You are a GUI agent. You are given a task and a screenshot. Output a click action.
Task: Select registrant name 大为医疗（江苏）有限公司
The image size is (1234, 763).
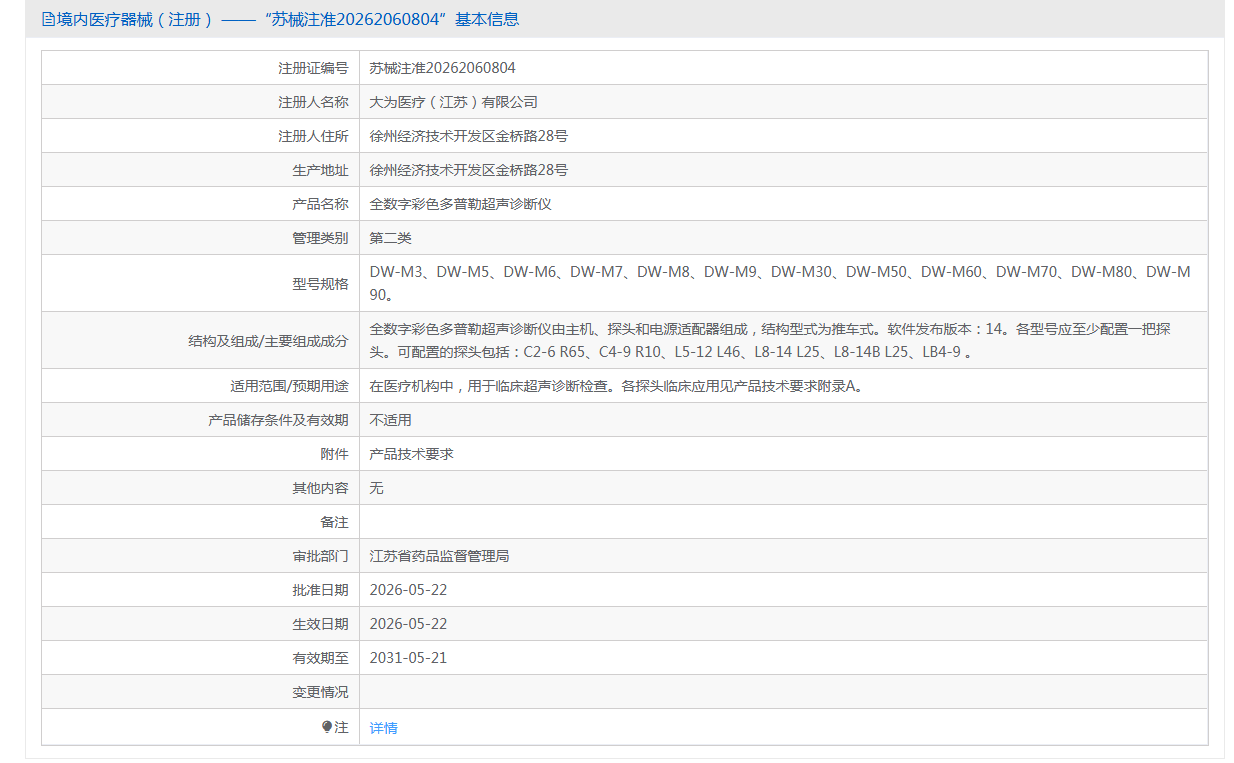point(454,102)
